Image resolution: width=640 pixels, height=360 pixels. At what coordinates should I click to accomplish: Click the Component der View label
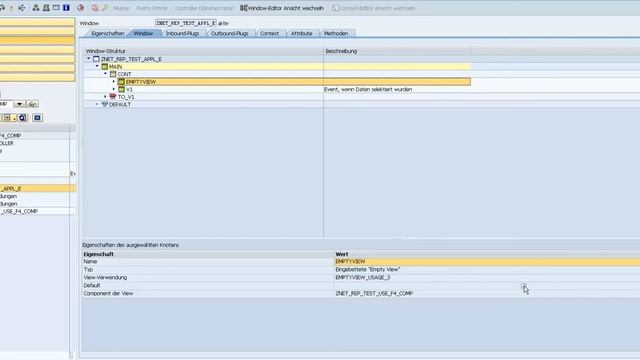108,293
